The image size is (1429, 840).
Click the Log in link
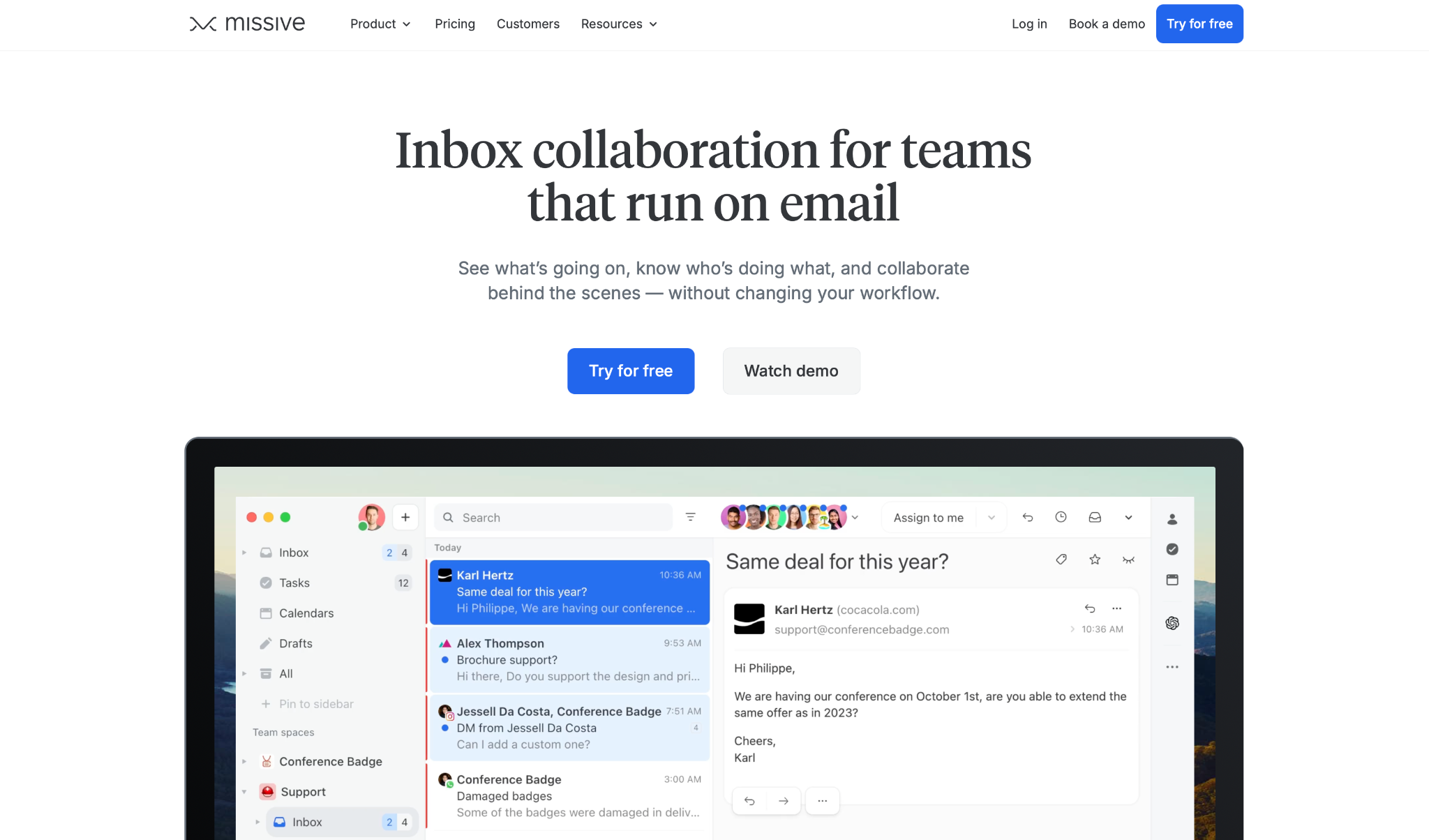(1029, 24)
